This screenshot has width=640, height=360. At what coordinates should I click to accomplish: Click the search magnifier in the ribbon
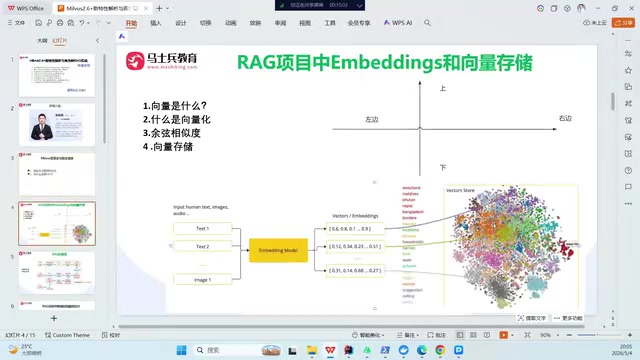click(427, 23)
